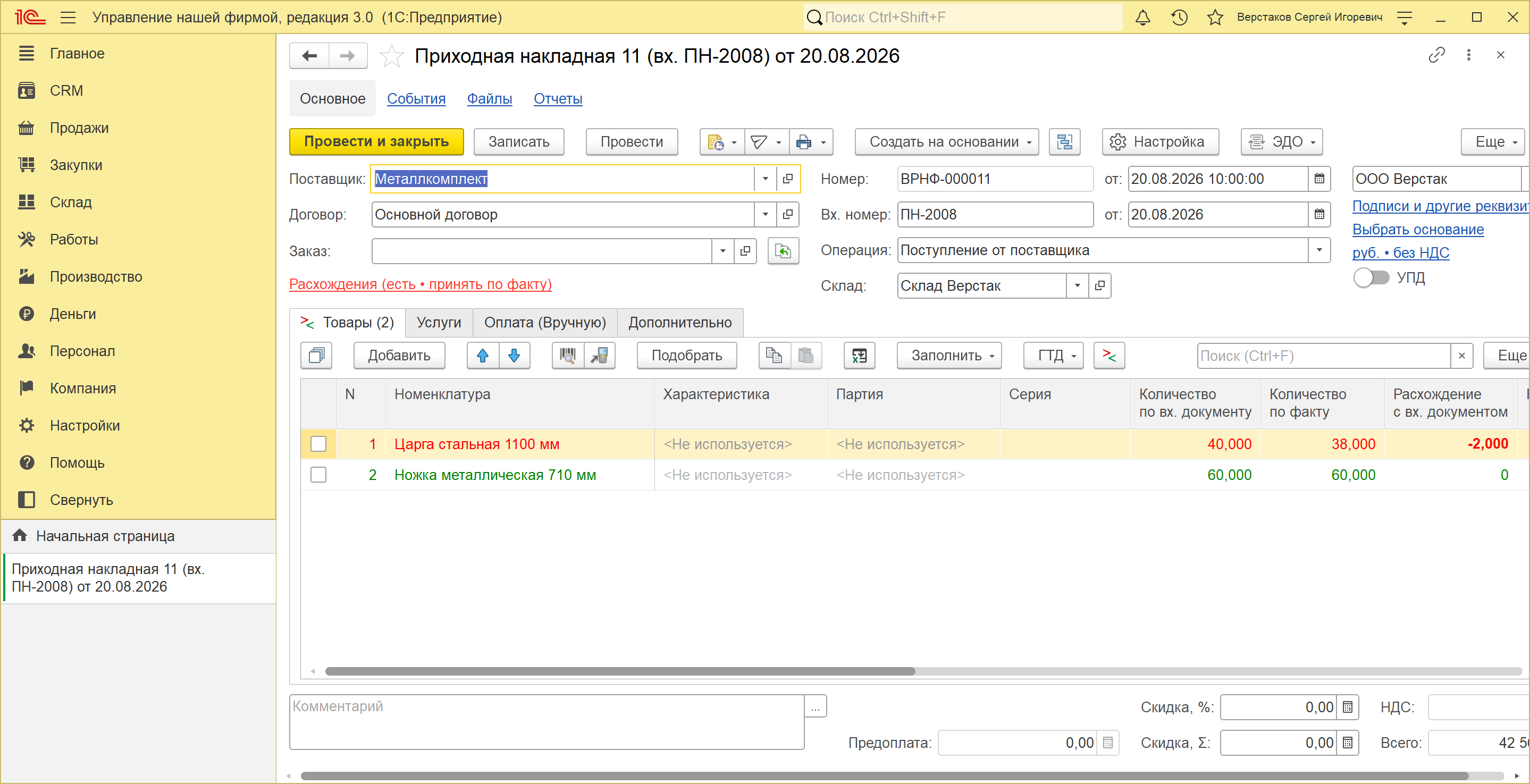
Task: Load data from data terminal icon
Action: point(599,356)
